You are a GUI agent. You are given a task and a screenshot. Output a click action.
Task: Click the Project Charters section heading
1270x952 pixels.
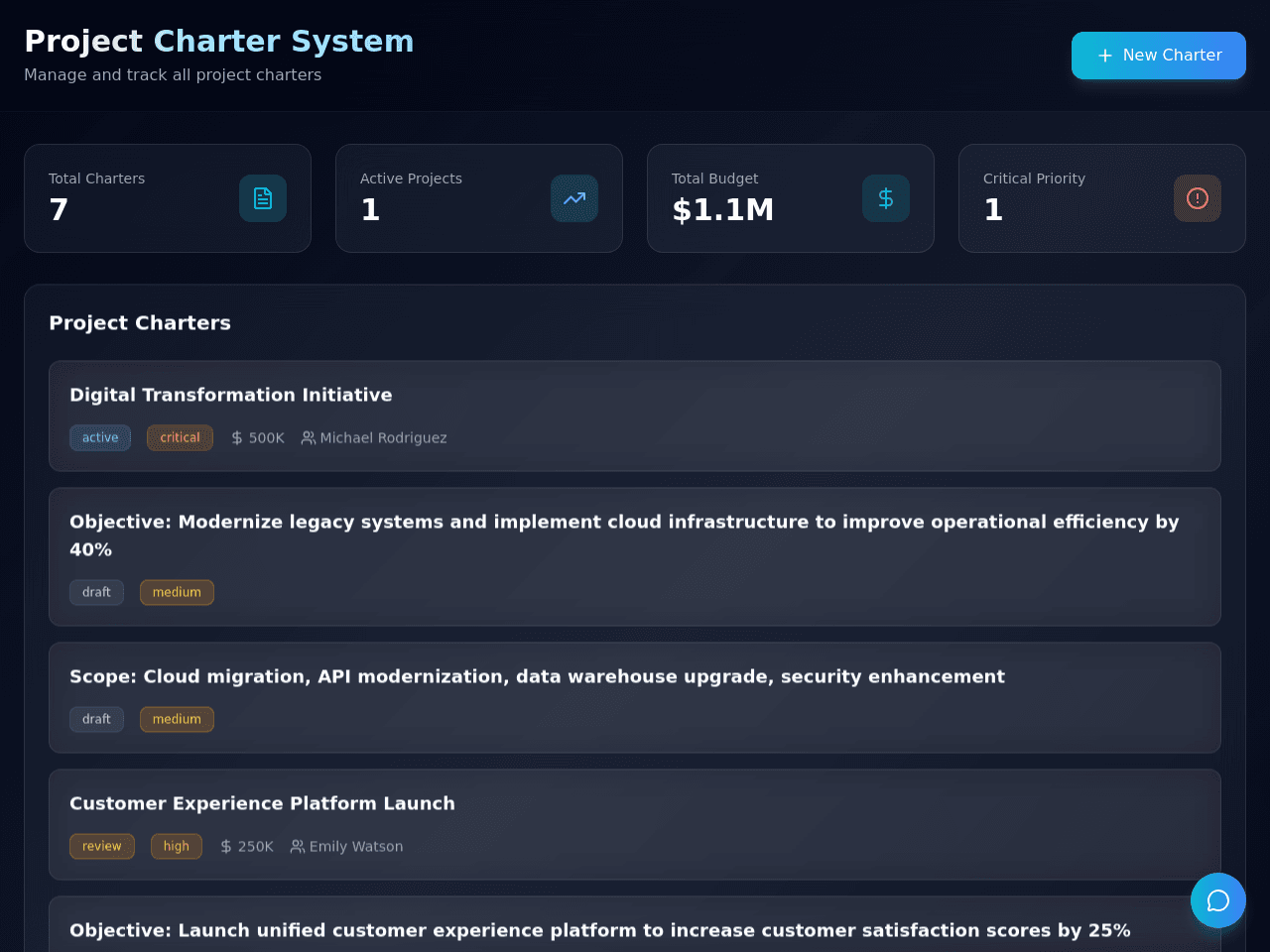click(140, 323)
